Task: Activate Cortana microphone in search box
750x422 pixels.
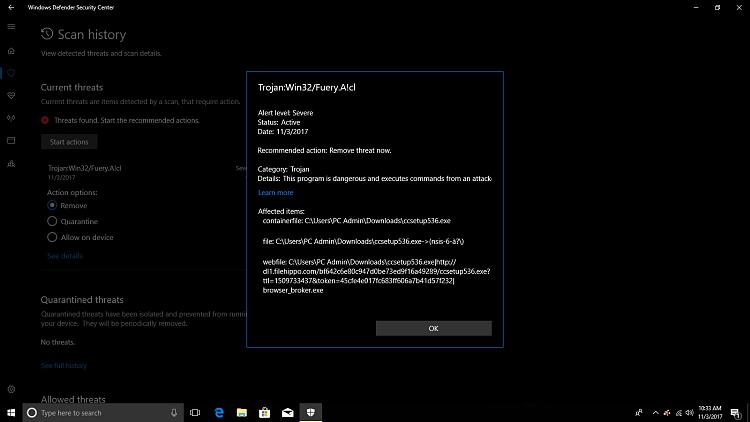Action: [x=174, y=412]
